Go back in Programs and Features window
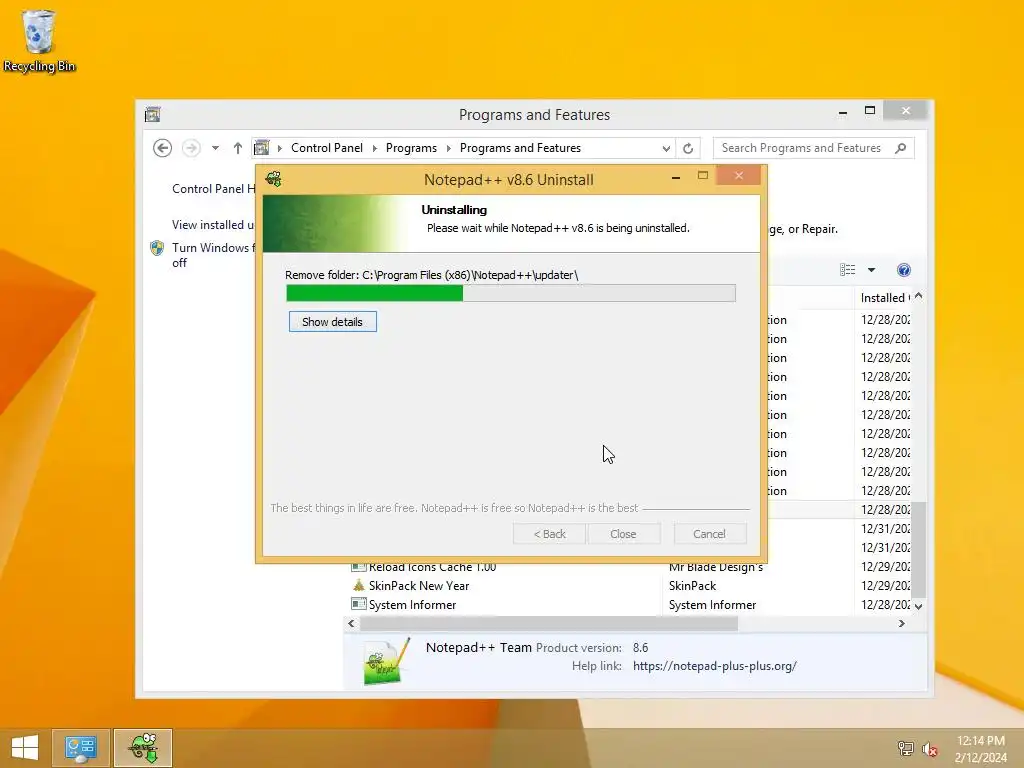1024x768 pixels. 163,148
